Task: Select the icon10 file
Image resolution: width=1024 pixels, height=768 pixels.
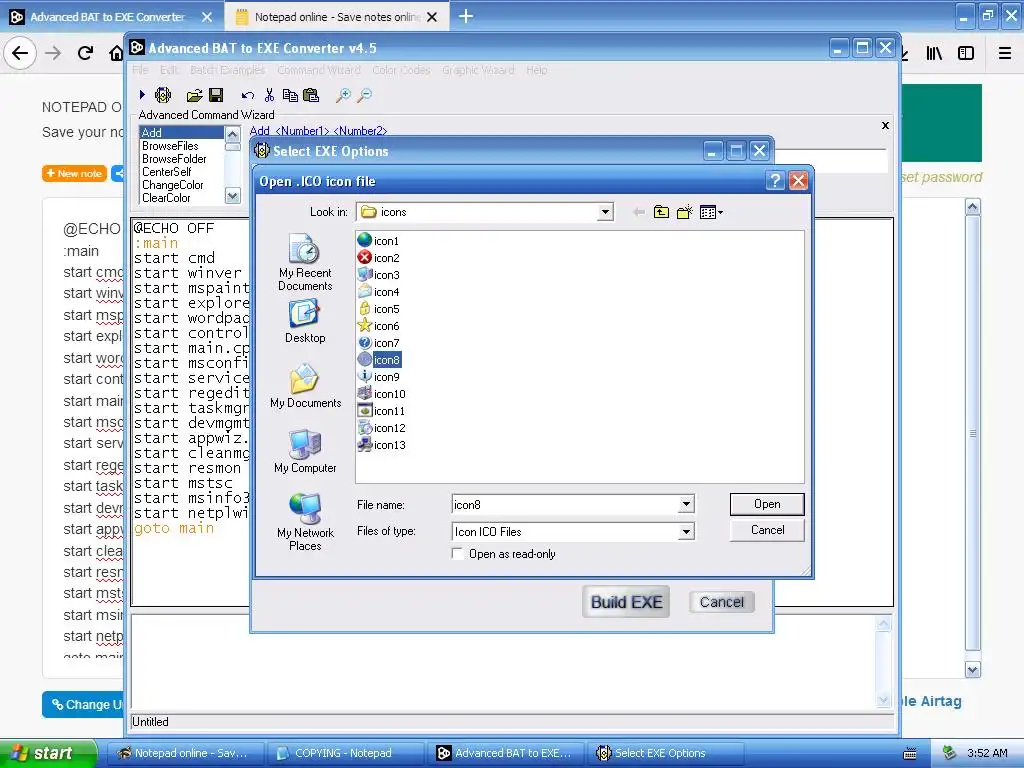Action: [381, 394]
